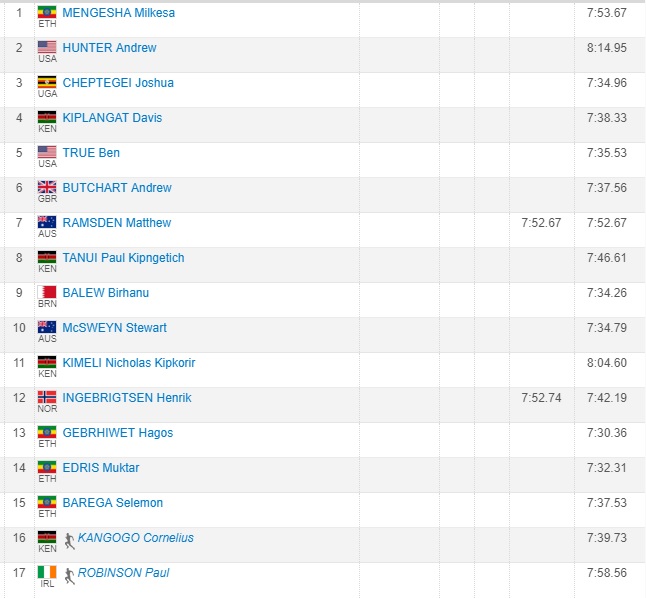Click the Ireland flag in row 17
The width and height of the screenshot is (646, 598).
47,572
